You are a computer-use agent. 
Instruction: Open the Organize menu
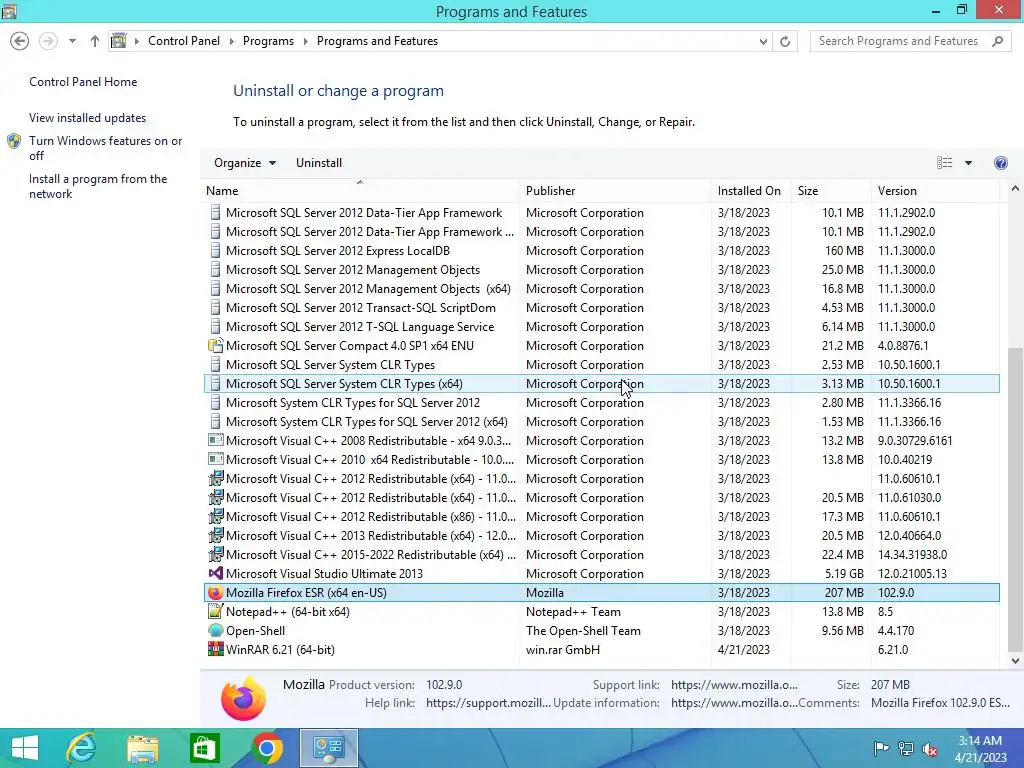pyautogui.click(x=245, y=163)
